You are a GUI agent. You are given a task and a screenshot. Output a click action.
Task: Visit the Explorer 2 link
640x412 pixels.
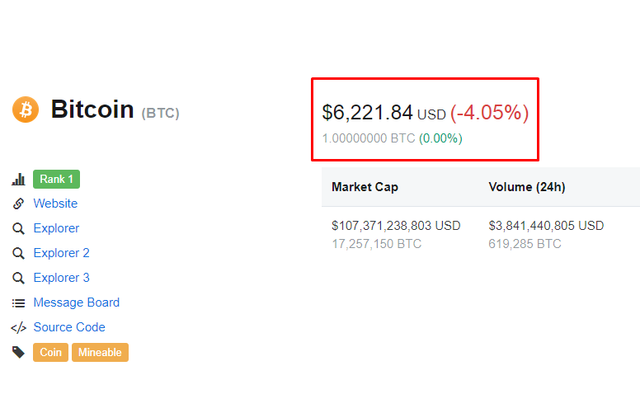point(61,253)
